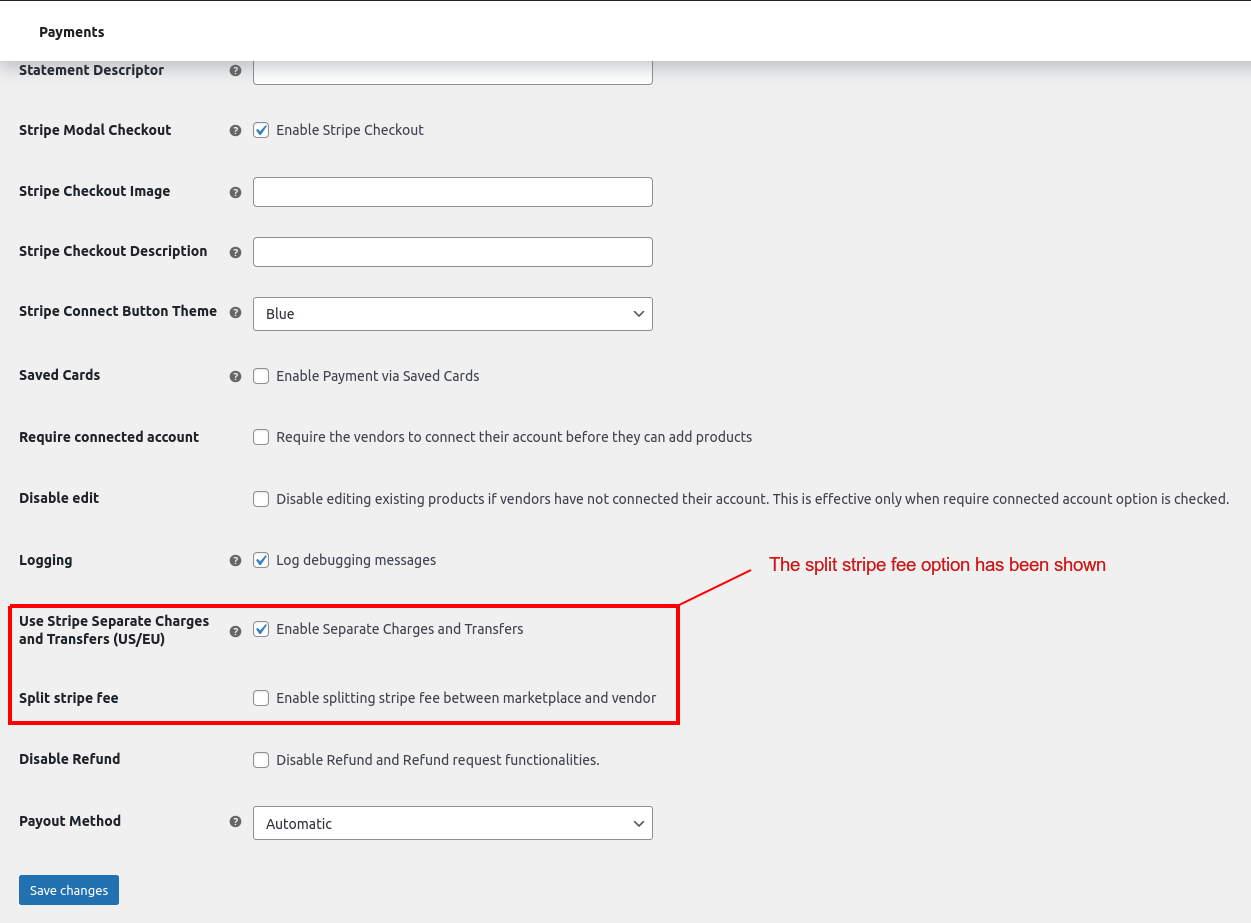Enable Payment via Saved Cards checkbox
The width and height of the screenshot is (1251, 923).
pyautogui.click(x=261, y=376)
